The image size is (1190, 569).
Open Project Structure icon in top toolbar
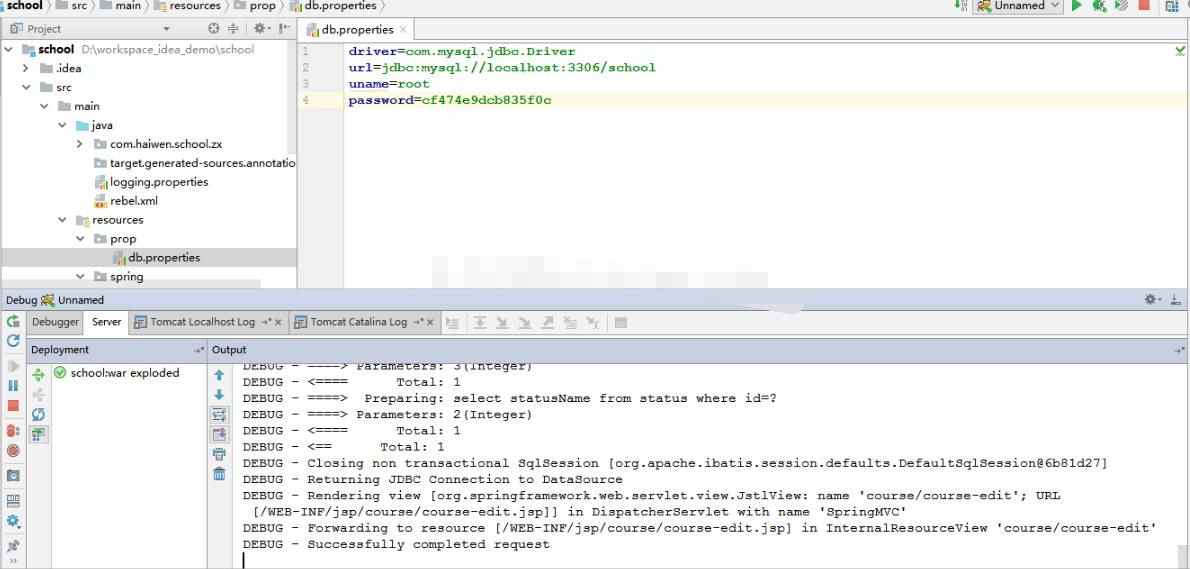tap(1171, 6)
